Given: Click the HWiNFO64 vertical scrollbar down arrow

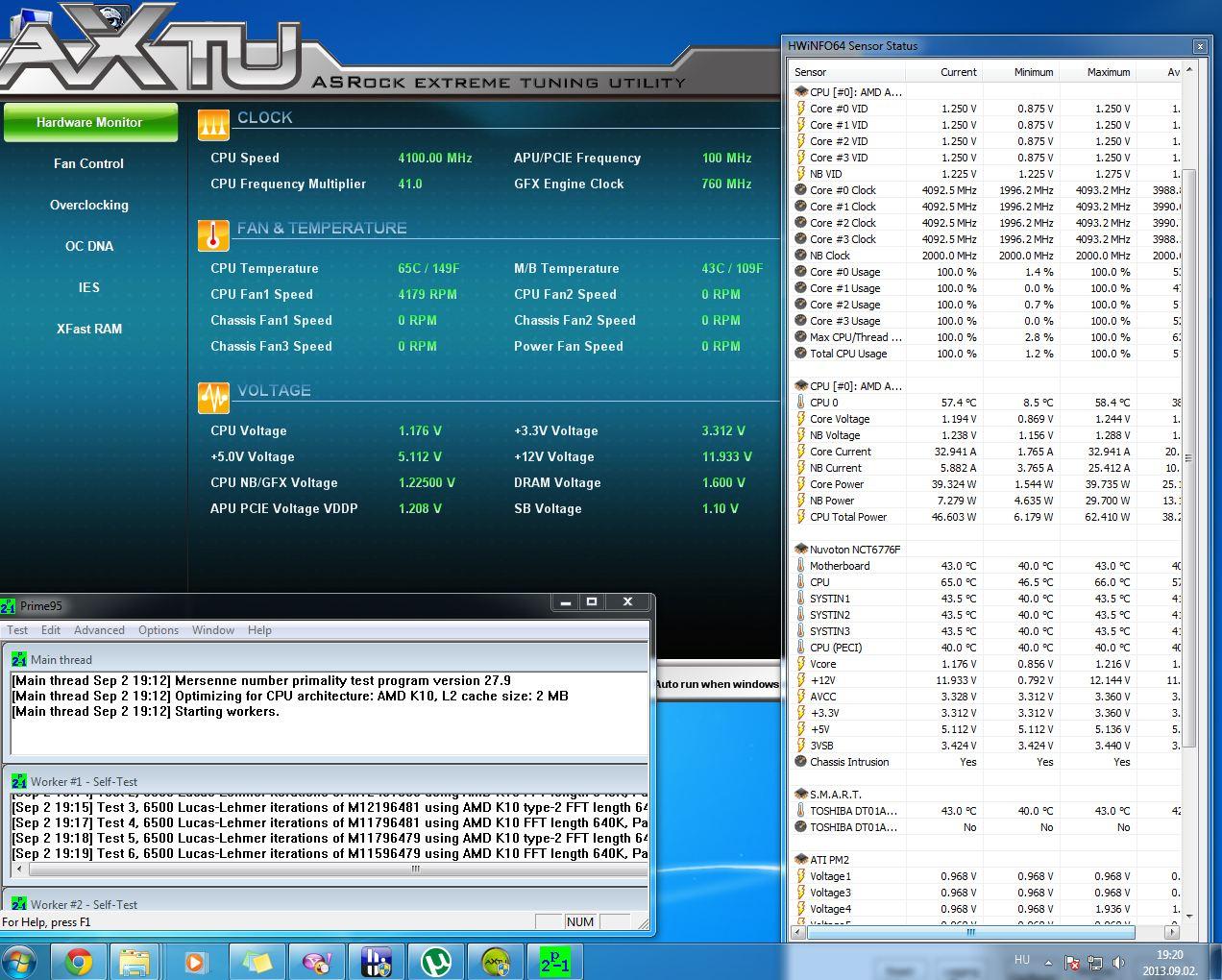Looking at the screenshot, I should (1189, 916).
